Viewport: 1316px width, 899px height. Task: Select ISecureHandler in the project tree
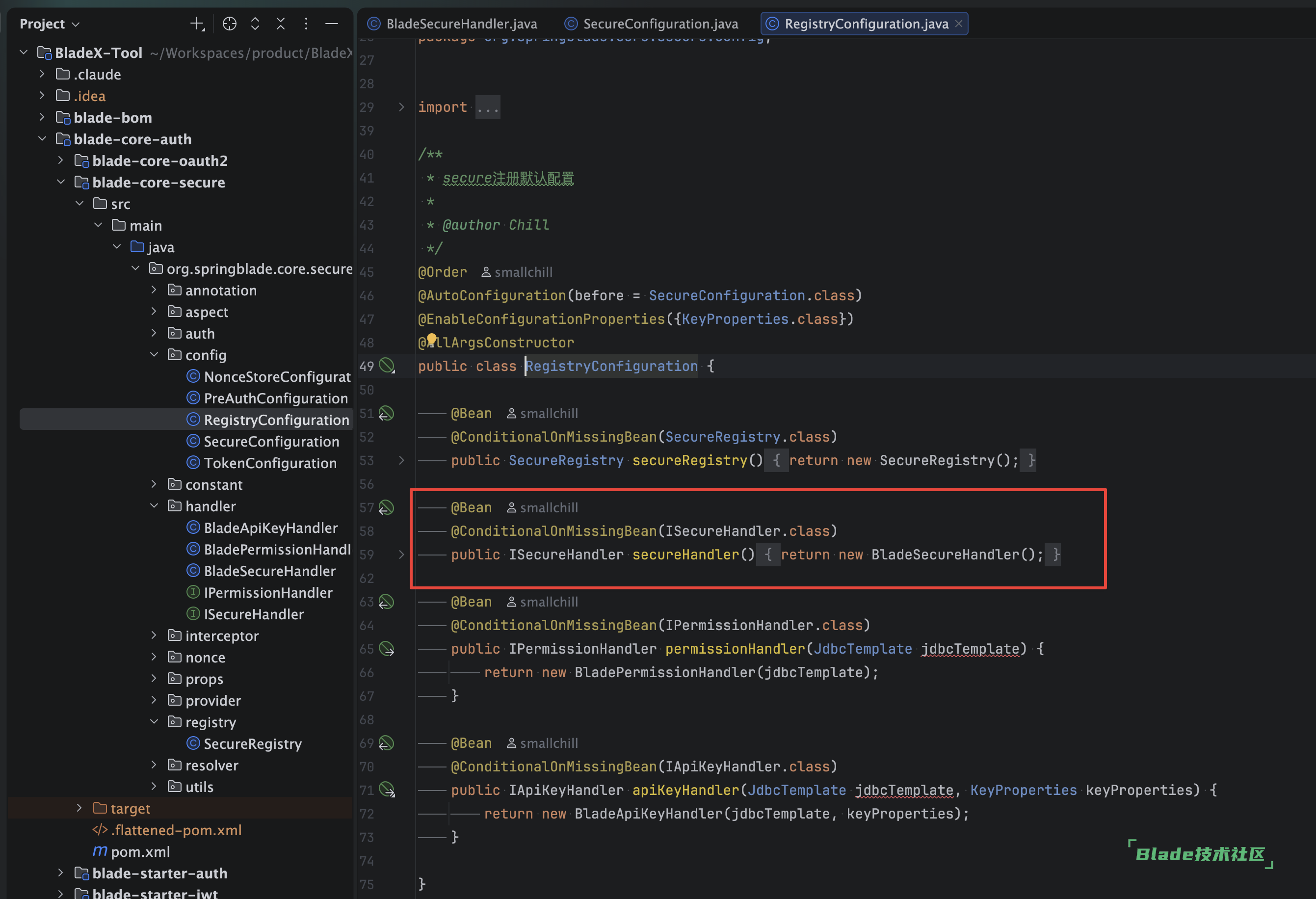tap(254, 614)
